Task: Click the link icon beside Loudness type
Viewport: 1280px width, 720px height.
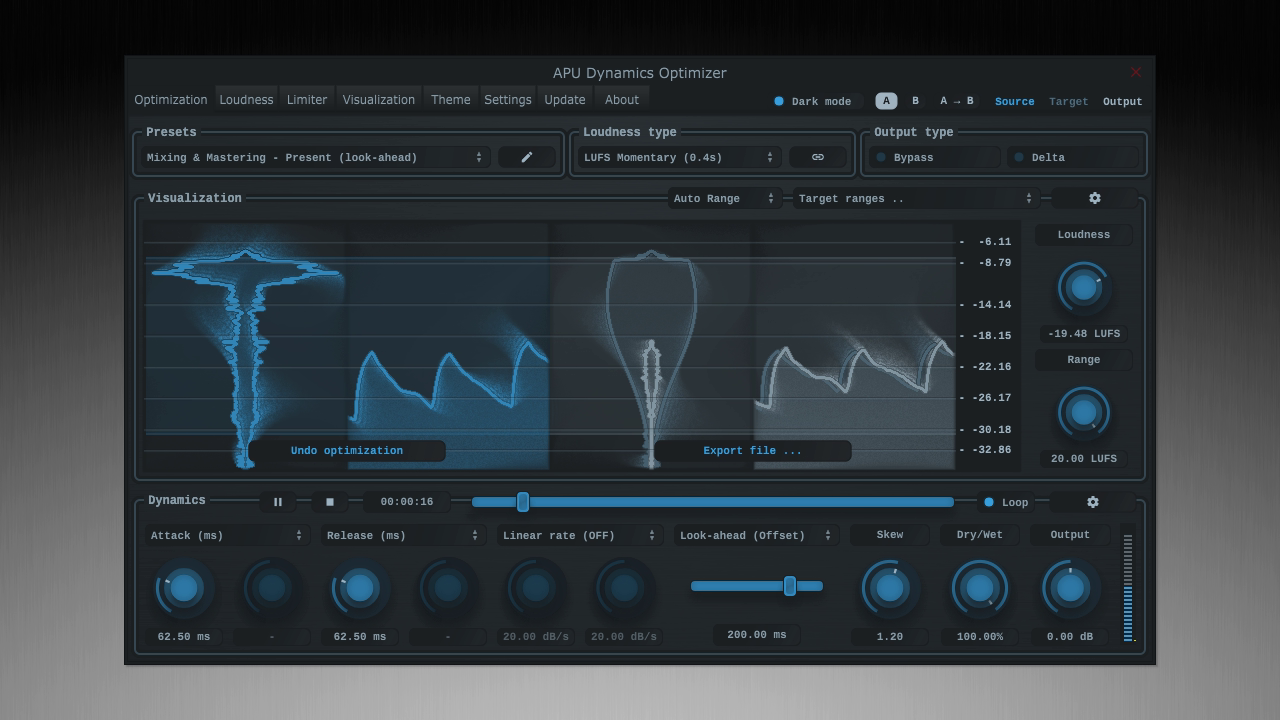Action: (817, 157)
